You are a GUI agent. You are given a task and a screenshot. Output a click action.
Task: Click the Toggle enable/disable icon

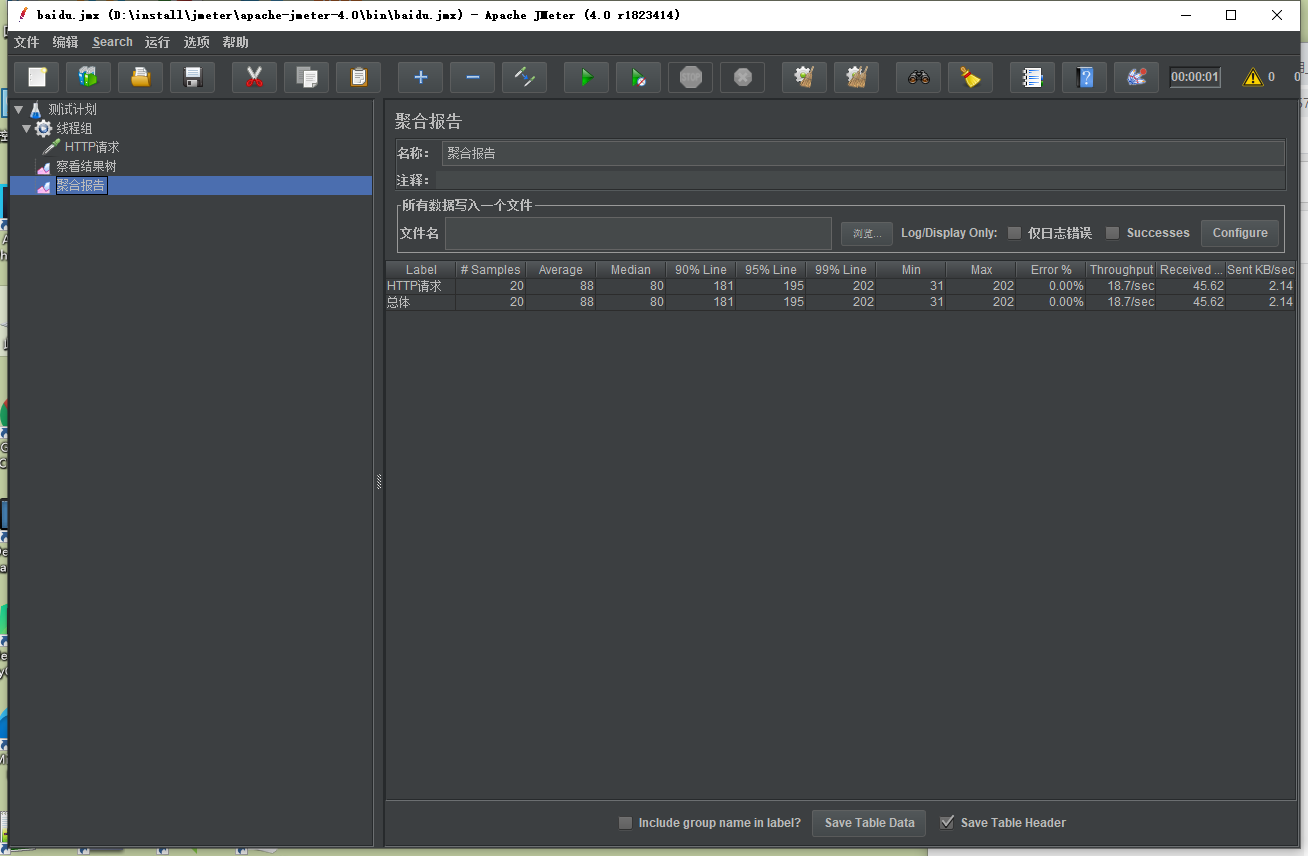click(x=525, y=77)
